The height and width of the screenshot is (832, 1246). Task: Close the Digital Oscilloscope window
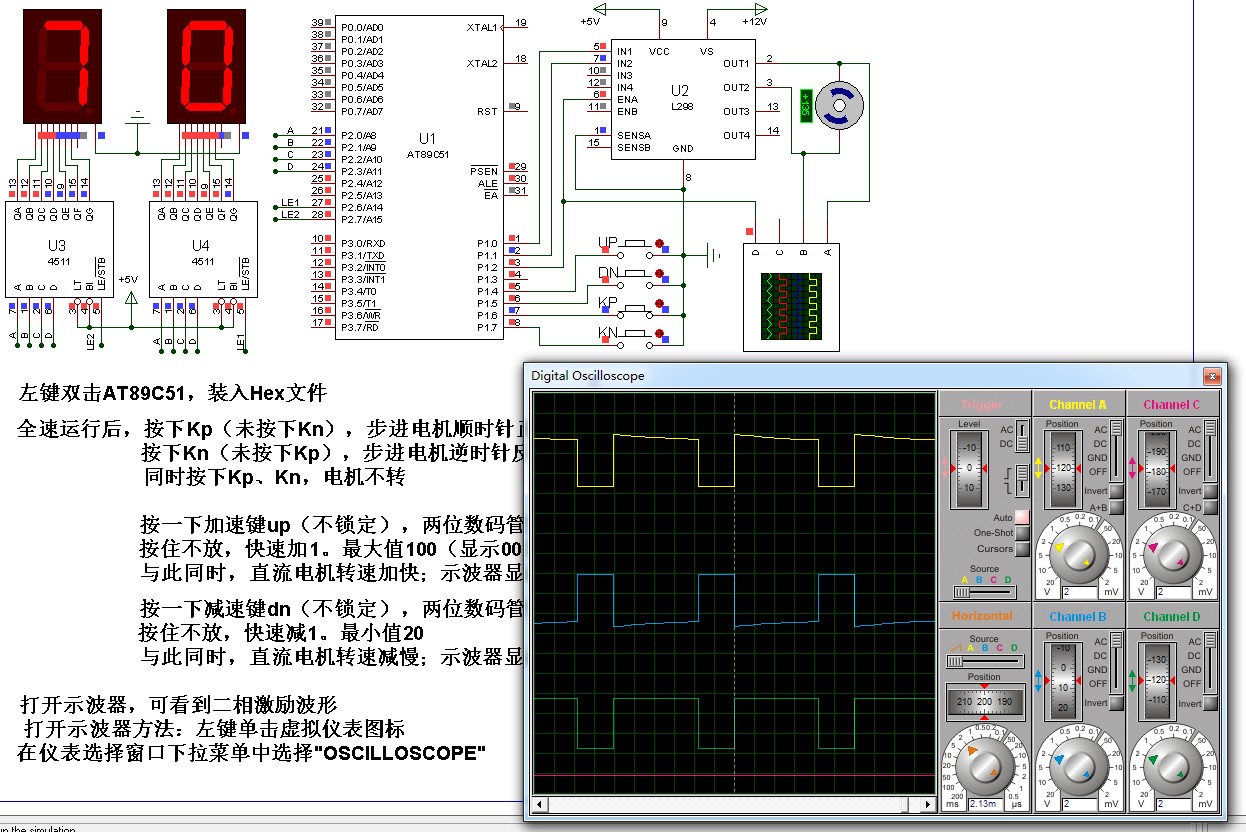click(x=1212, y=376)
